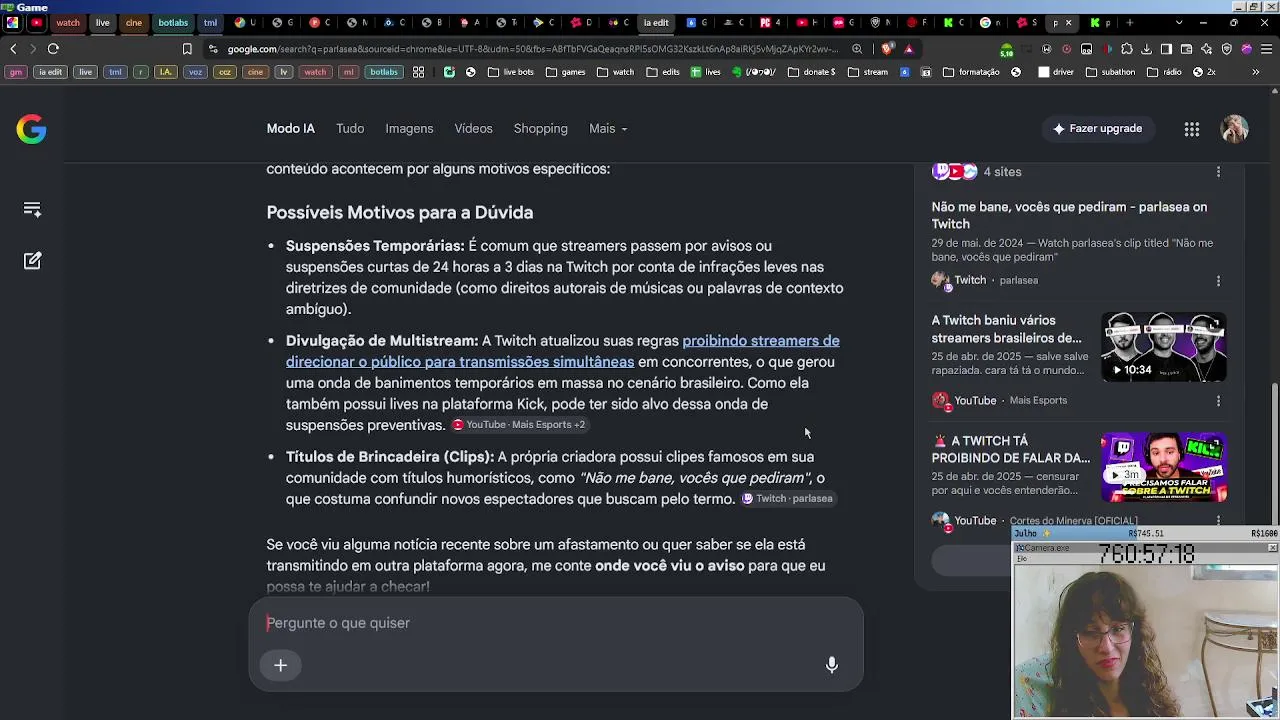Click the Fazer upgrade button
This screenshot has height=720, width=1280.
tap(1097, 129)
